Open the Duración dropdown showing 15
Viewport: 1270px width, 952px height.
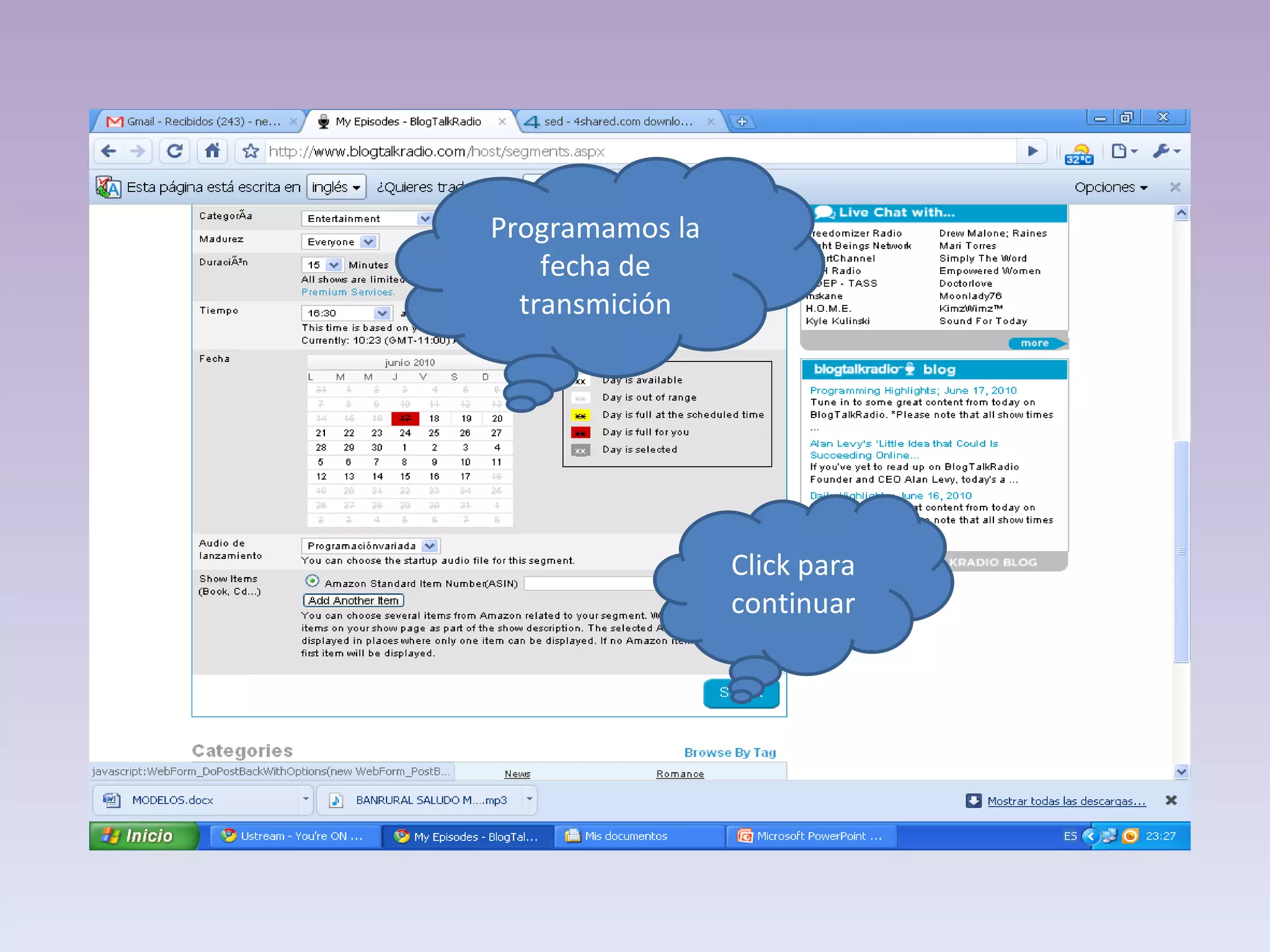click(x=322, y=265)
